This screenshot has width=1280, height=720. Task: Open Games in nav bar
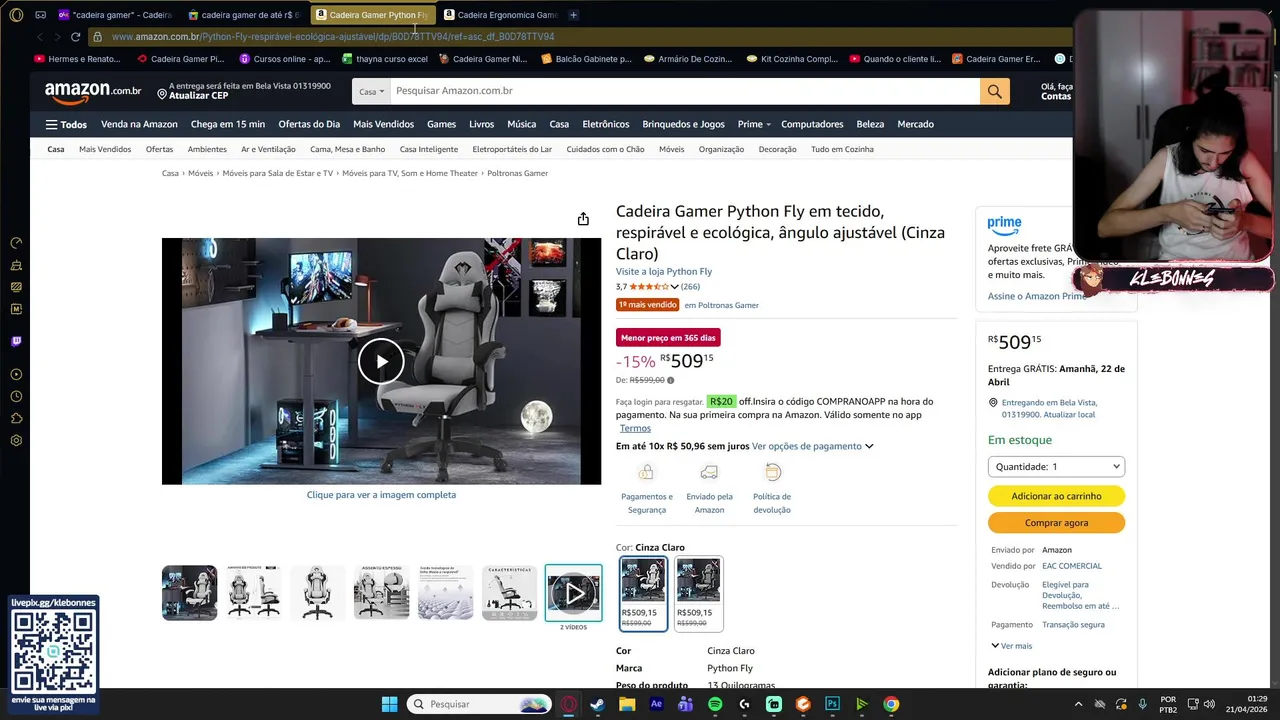point(441,124)
